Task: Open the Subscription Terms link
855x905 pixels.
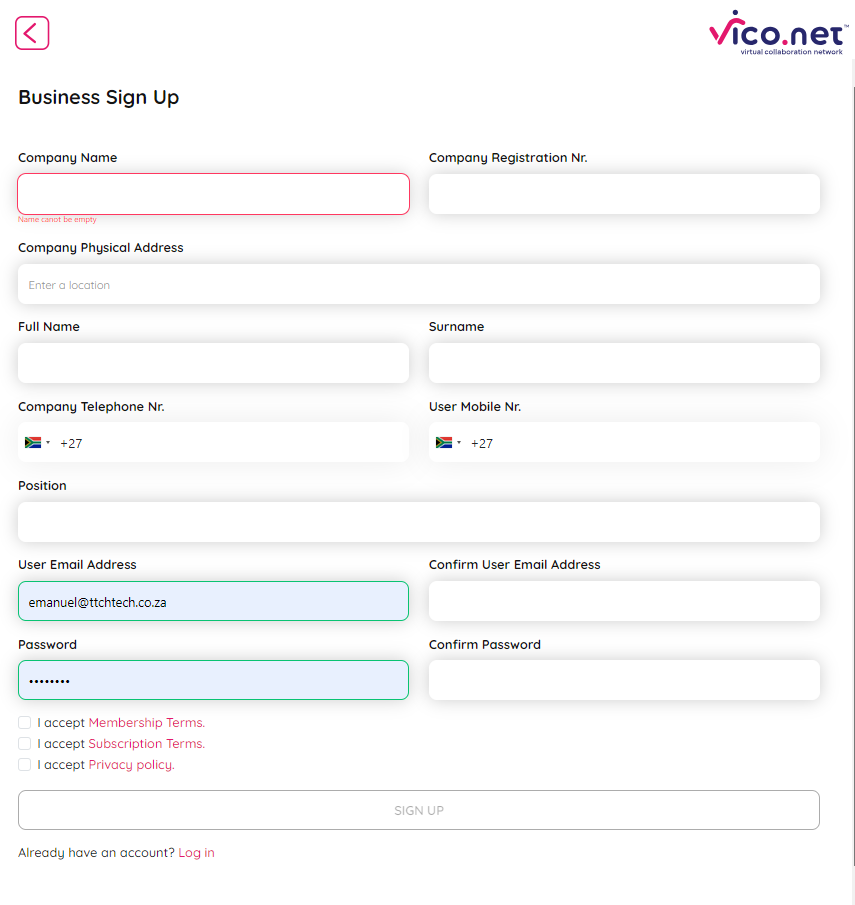Action: pos(146,743)
